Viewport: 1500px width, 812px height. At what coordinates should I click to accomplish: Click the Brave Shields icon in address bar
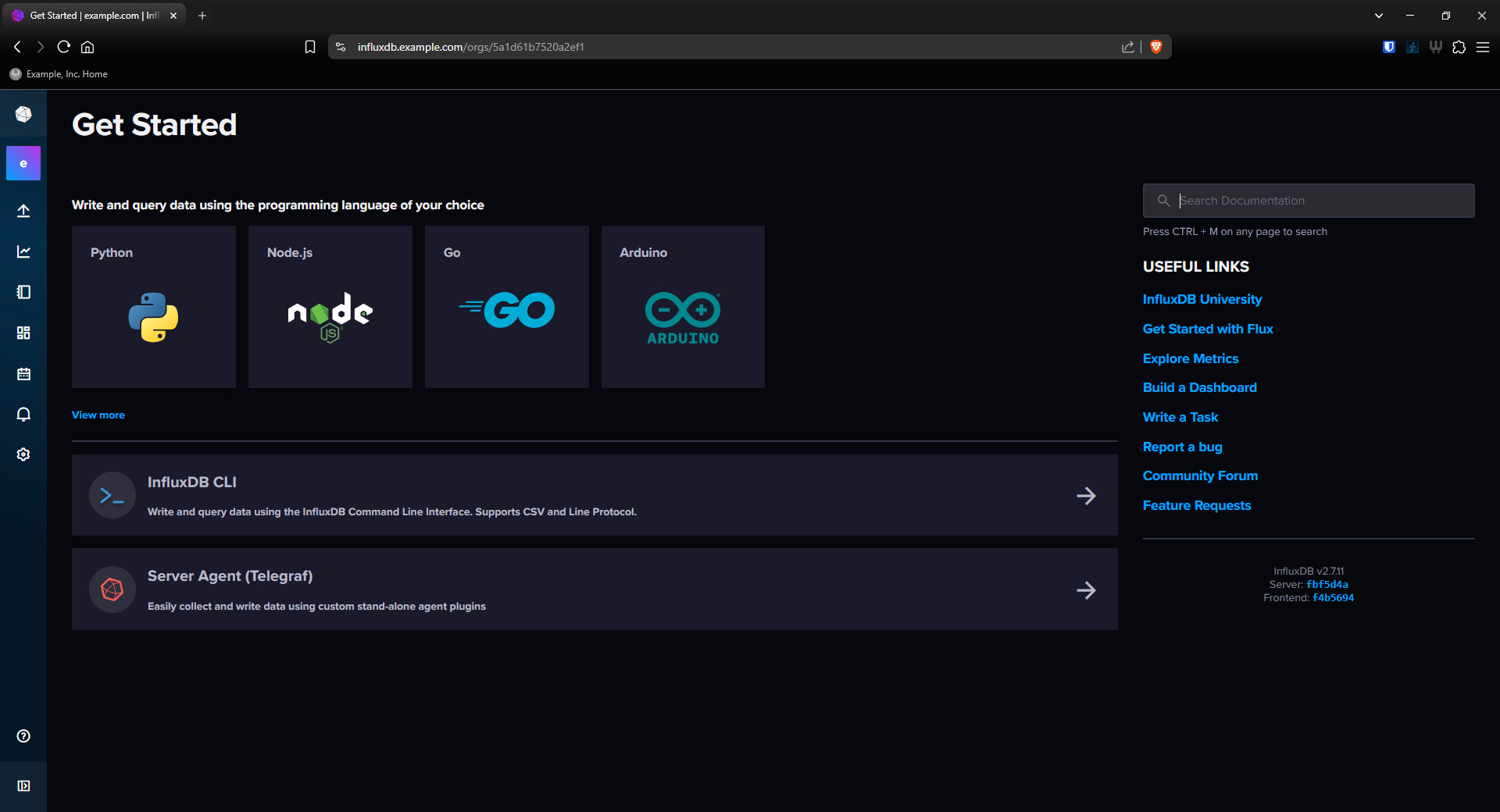pyautogui.click(x=1156, y=47)
